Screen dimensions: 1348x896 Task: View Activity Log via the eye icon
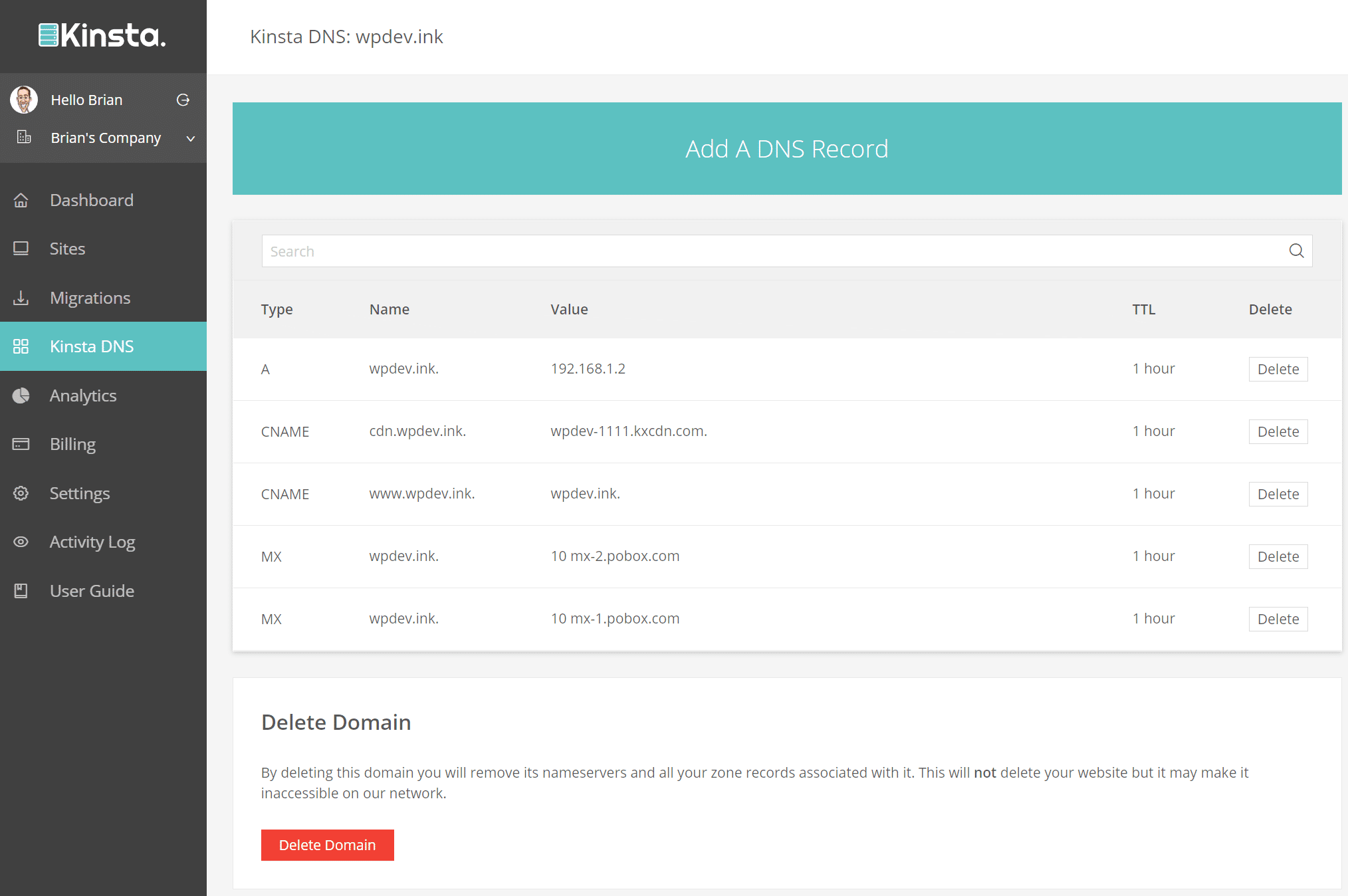pyautogui.click(x=21, y=542)
